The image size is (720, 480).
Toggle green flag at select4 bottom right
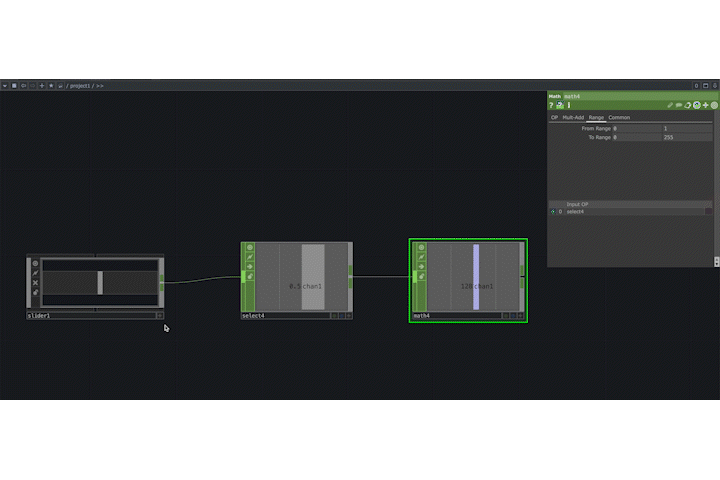pyautogui.click(x=334, y=316)
